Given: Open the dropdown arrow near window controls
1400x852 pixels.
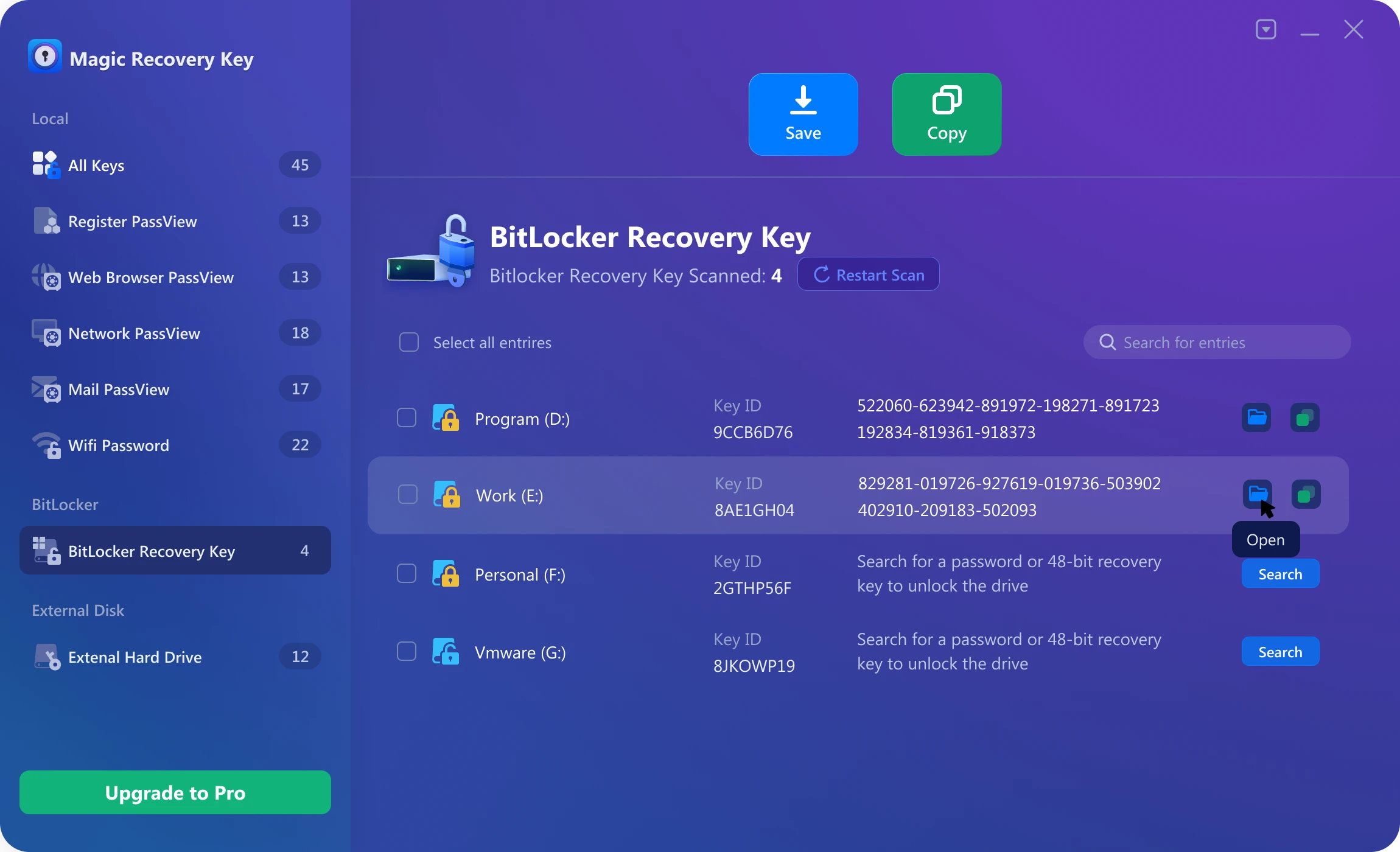Looking at the screenshot, I should pyautogui.click(x=1266, y=29).
